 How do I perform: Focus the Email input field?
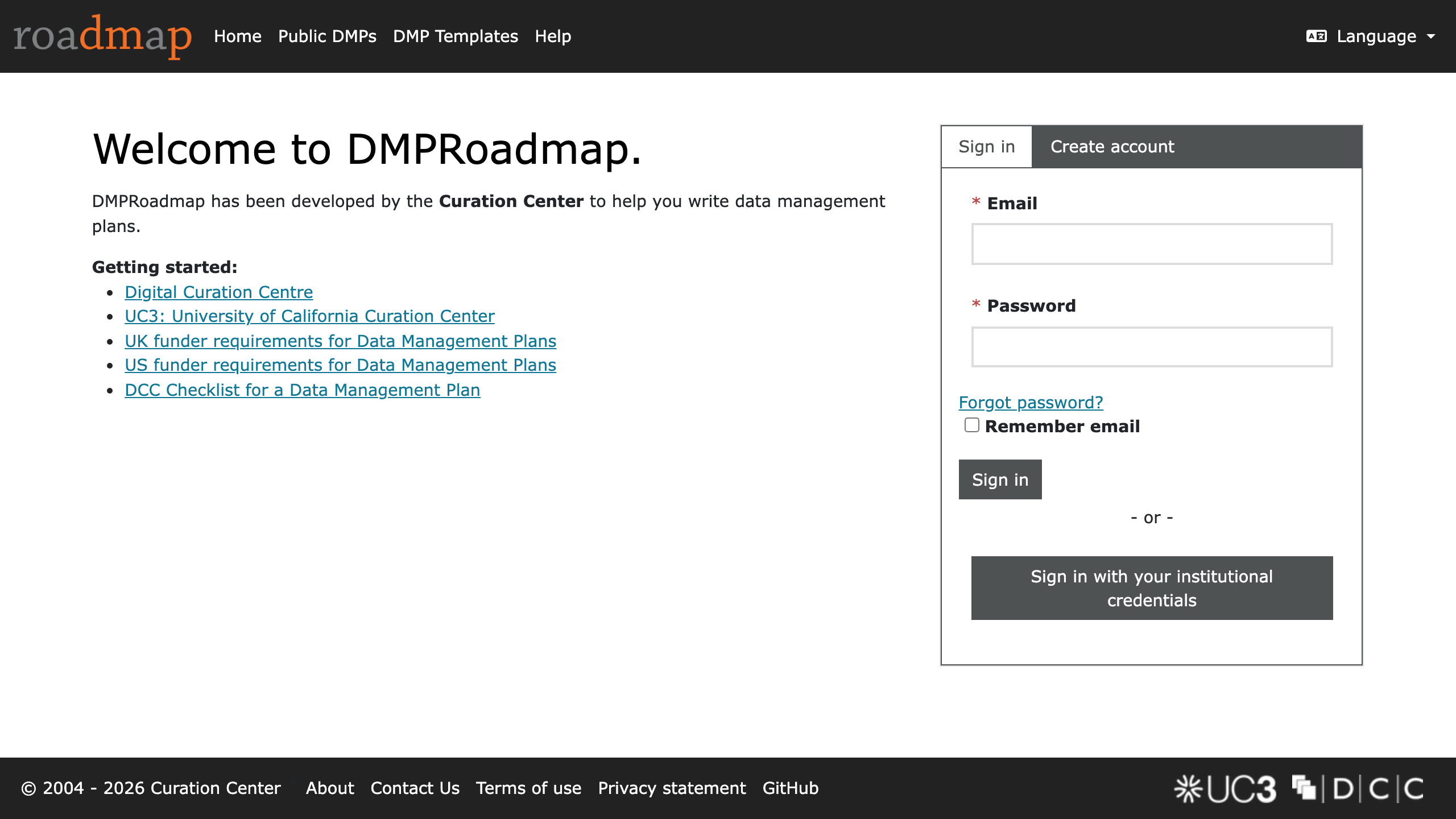coord(1152,244)
